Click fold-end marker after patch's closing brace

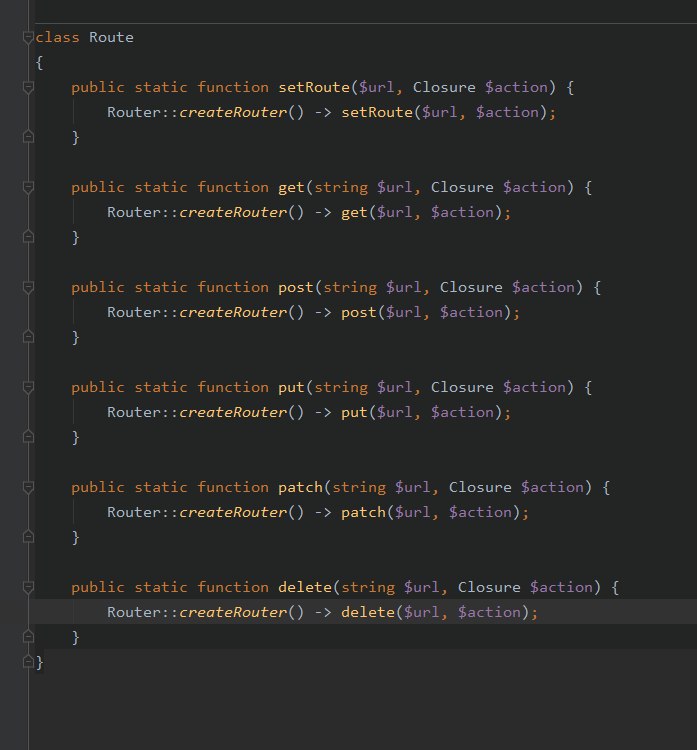[28, 537]
